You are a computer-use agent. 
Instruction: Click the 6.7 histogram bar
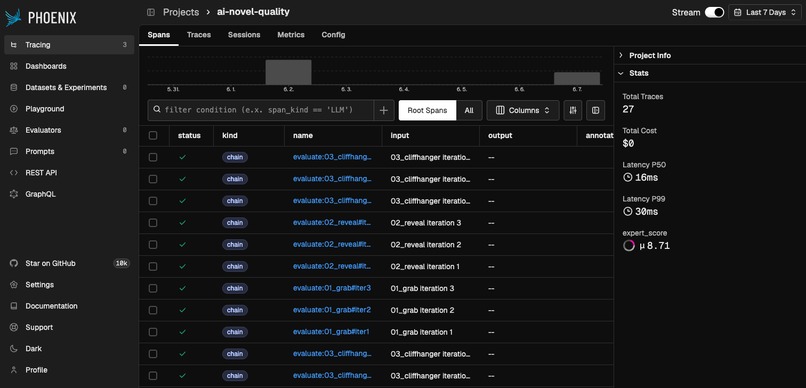click(x=577, y=79)
